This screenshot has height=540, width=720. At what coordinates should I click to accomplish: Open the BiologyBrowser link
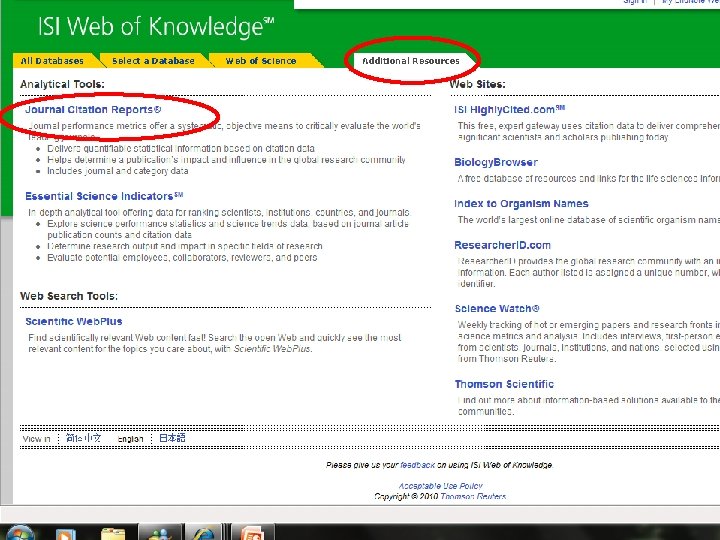tap(495, 162)
